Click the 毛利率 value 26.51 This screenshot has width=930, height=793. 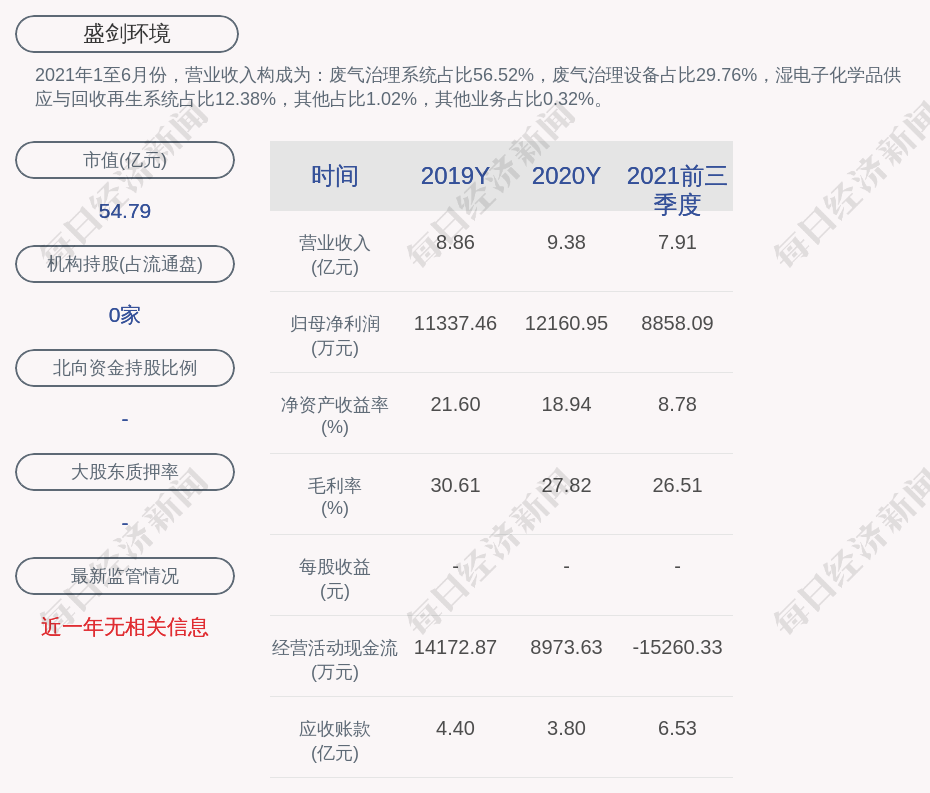pyautogui.click(x=677, y=485)
